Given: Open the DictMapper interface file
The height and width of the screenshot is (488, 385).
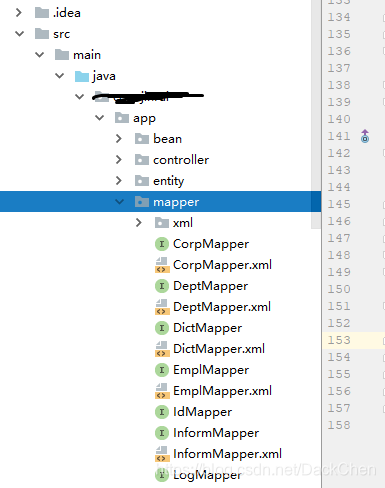Looking at the screenshot, I should 207,328.
